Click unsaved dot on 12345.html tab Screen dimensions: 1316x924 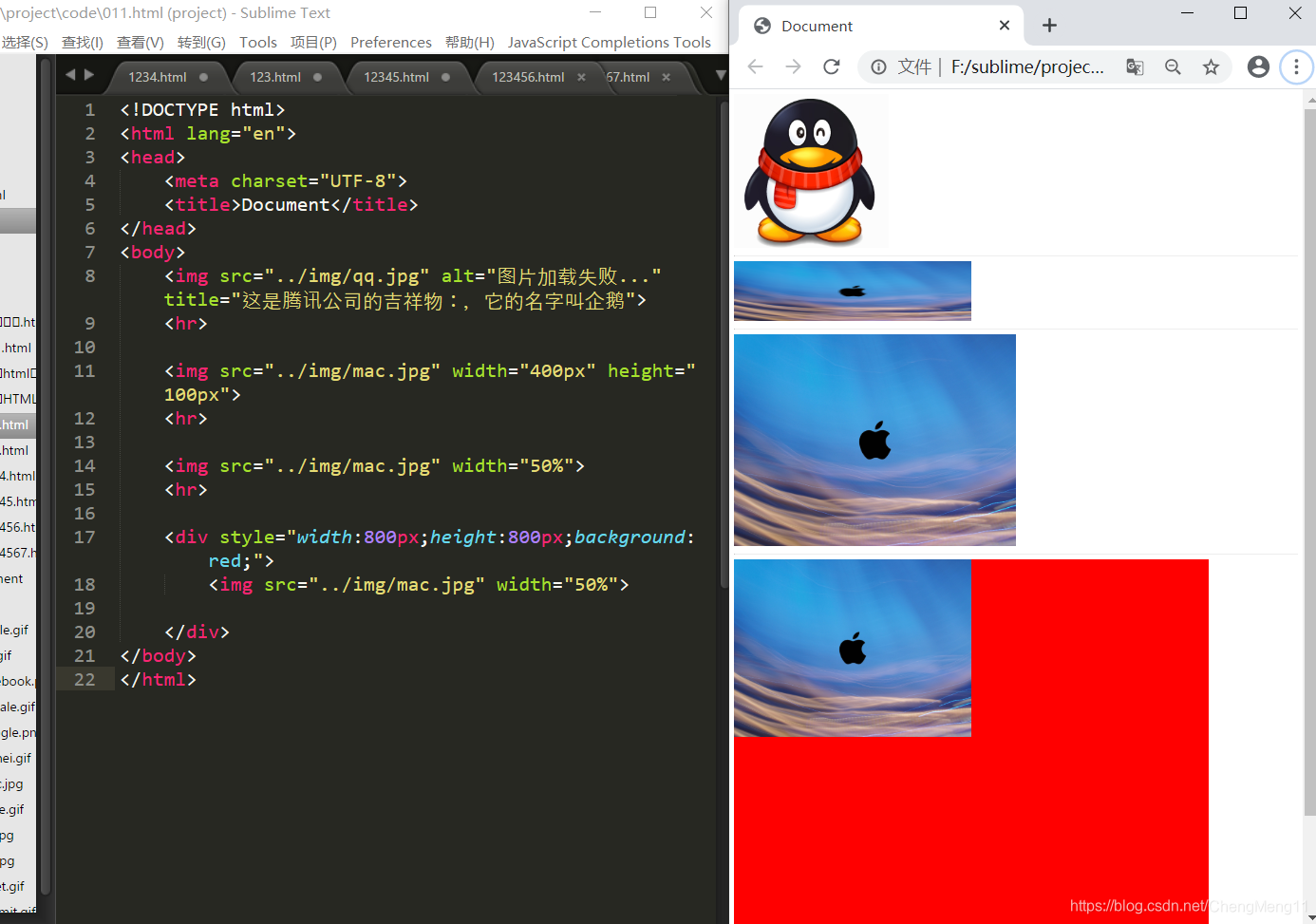pyautogui.click(x=445, y=77)
